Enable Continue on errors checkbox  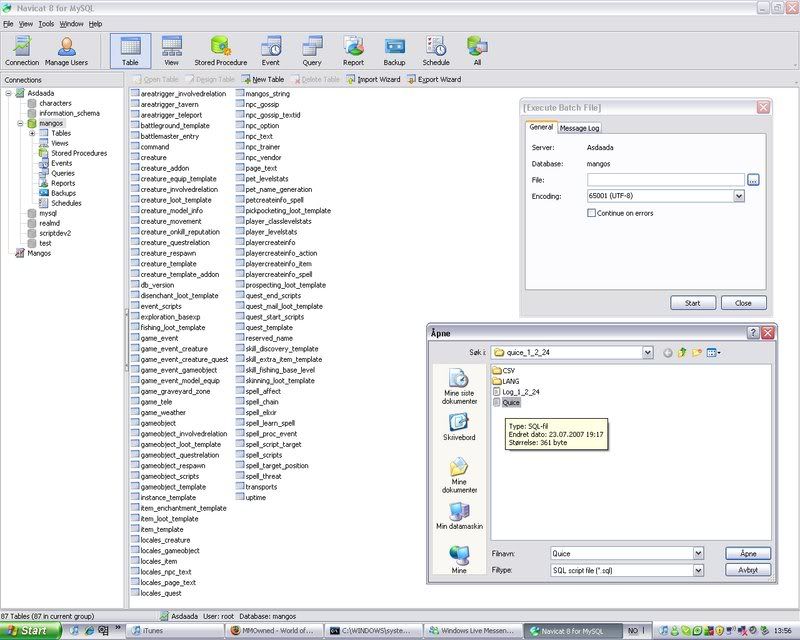point(591,213)
